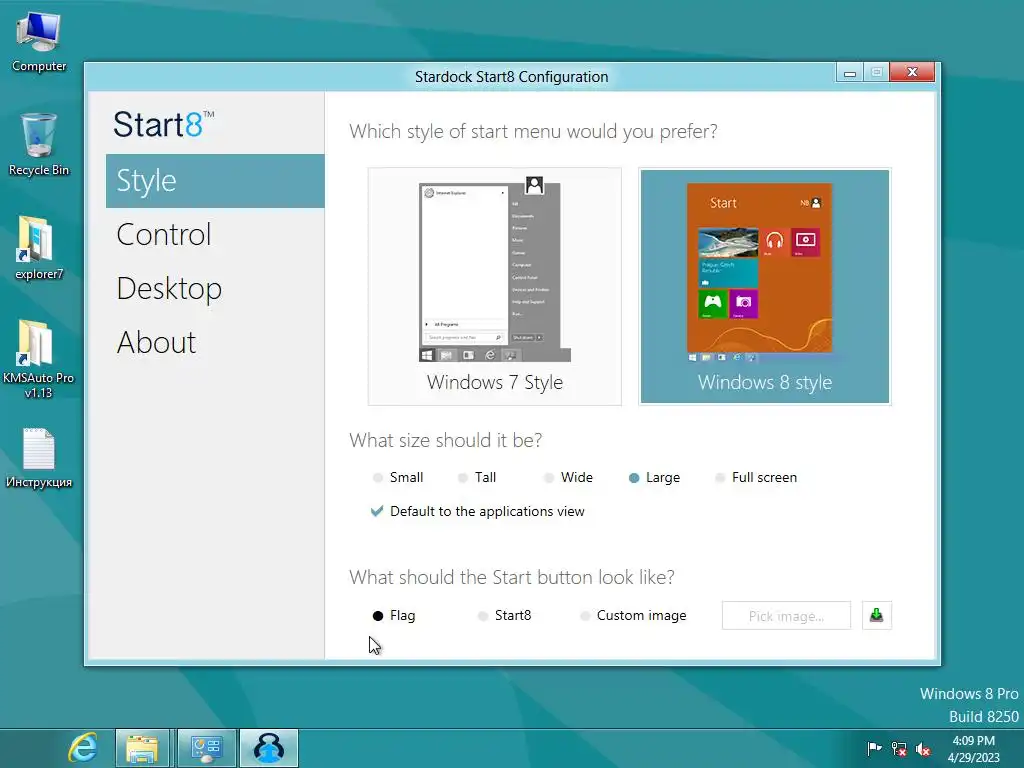The width and height of the screenshot is (1024, 768).
Task: Select the Wide size option
Action: 568,477
